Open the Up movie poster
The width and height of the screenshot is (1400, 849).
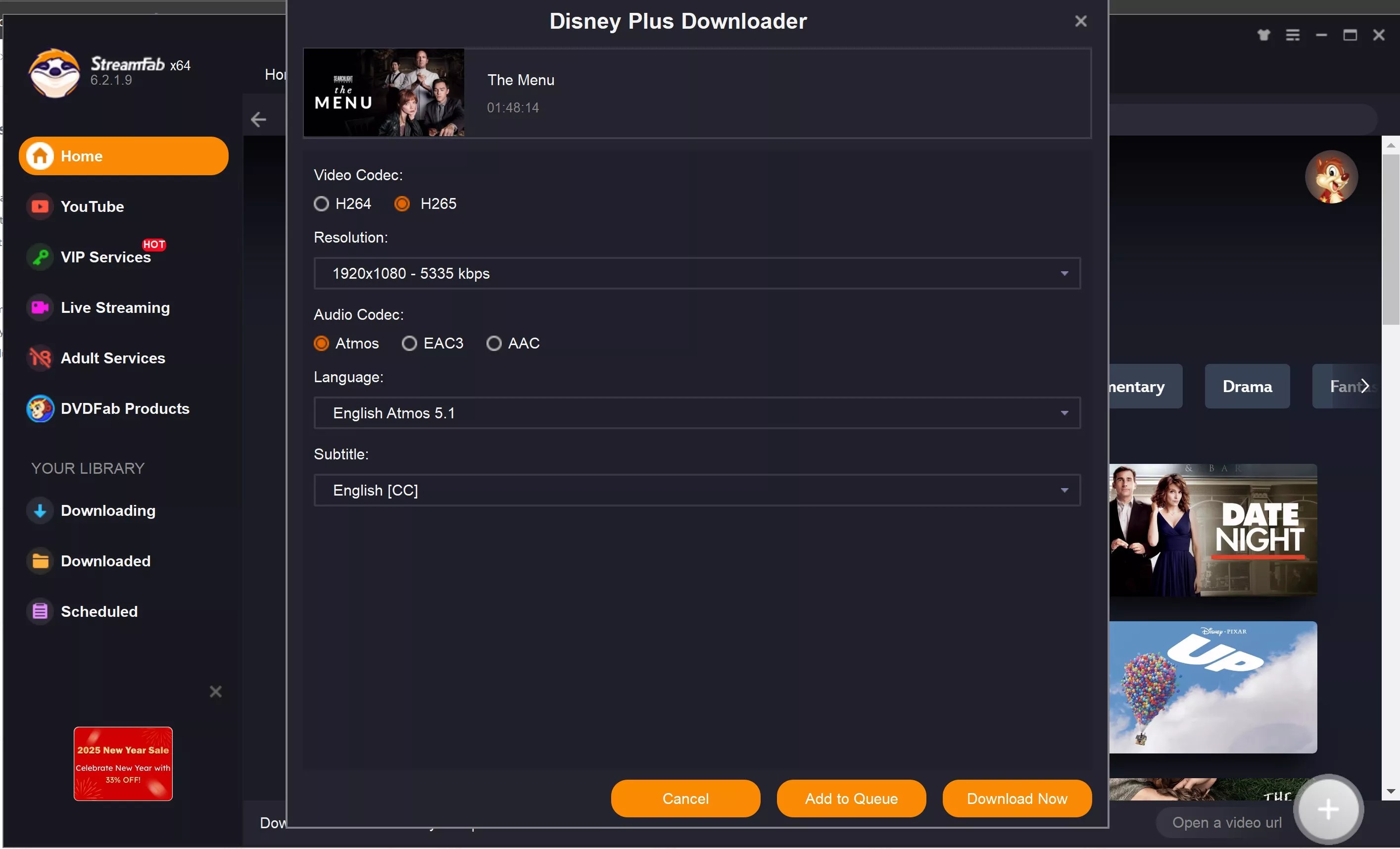point(1213,687)
